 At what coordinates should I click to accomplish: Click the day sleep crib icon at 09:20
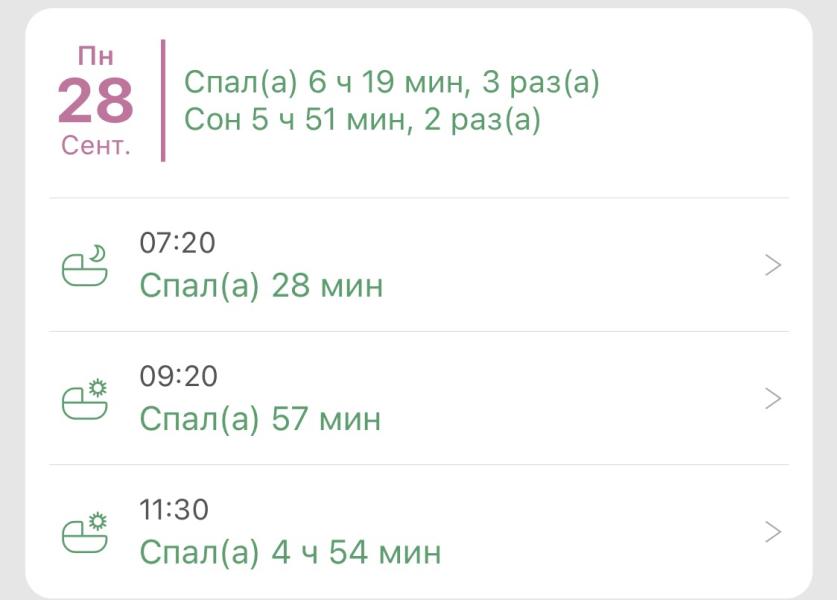(85, 399)
